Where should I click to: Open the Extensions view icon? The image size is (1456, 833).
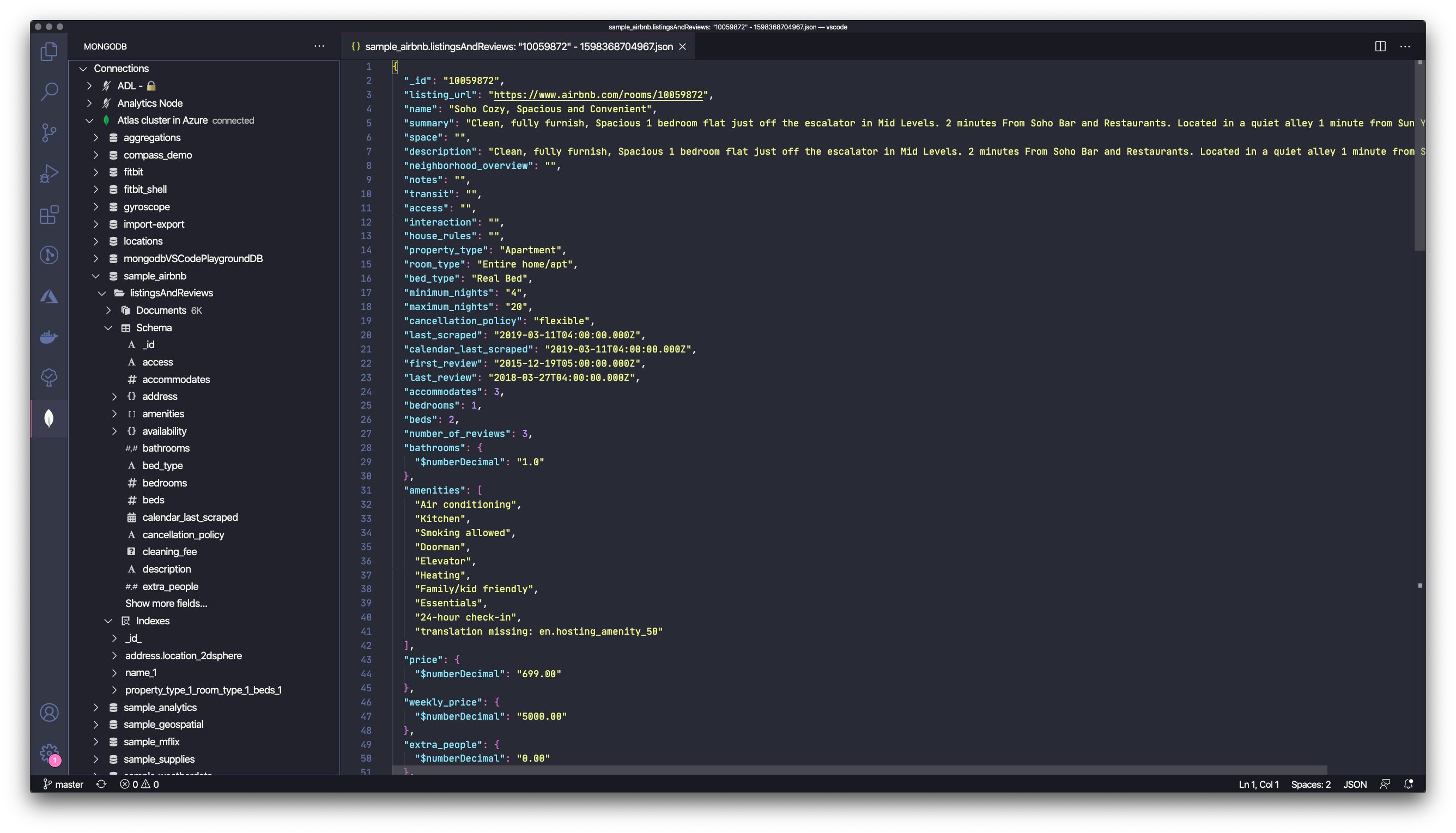point(49,215)
